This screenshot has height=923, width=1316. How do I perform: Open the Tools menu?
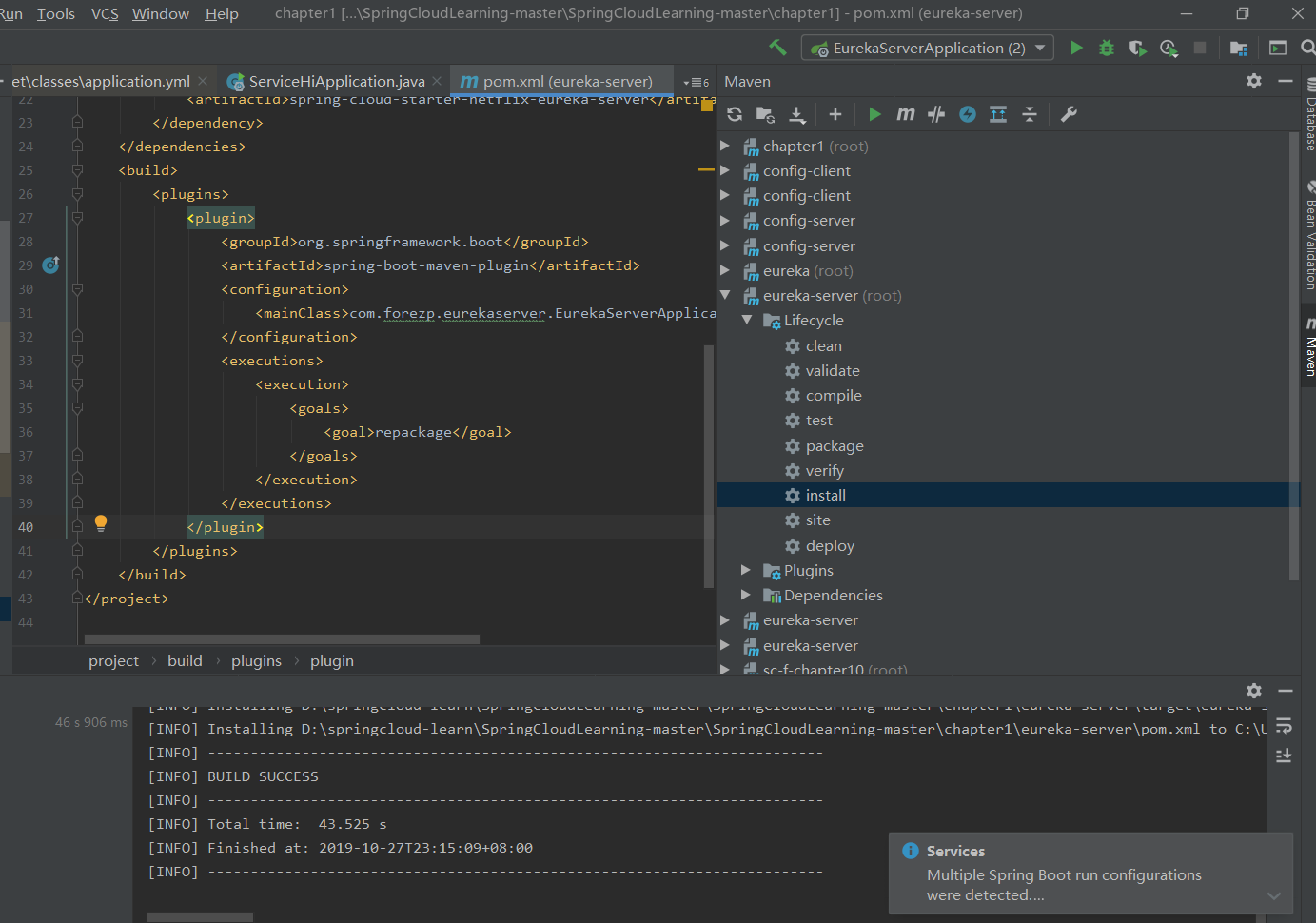point(56,13)
